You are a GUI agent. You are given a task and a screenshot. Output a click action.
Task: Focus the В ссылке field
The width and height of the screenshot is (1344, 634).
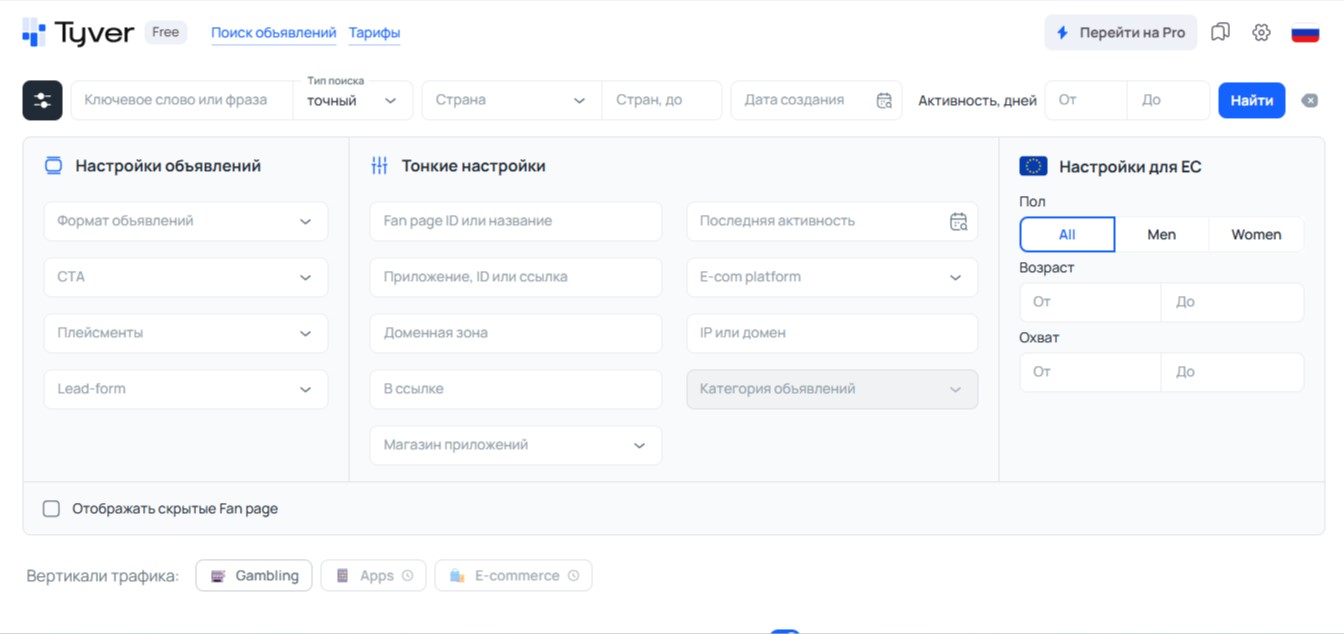(x=516, y=389)
